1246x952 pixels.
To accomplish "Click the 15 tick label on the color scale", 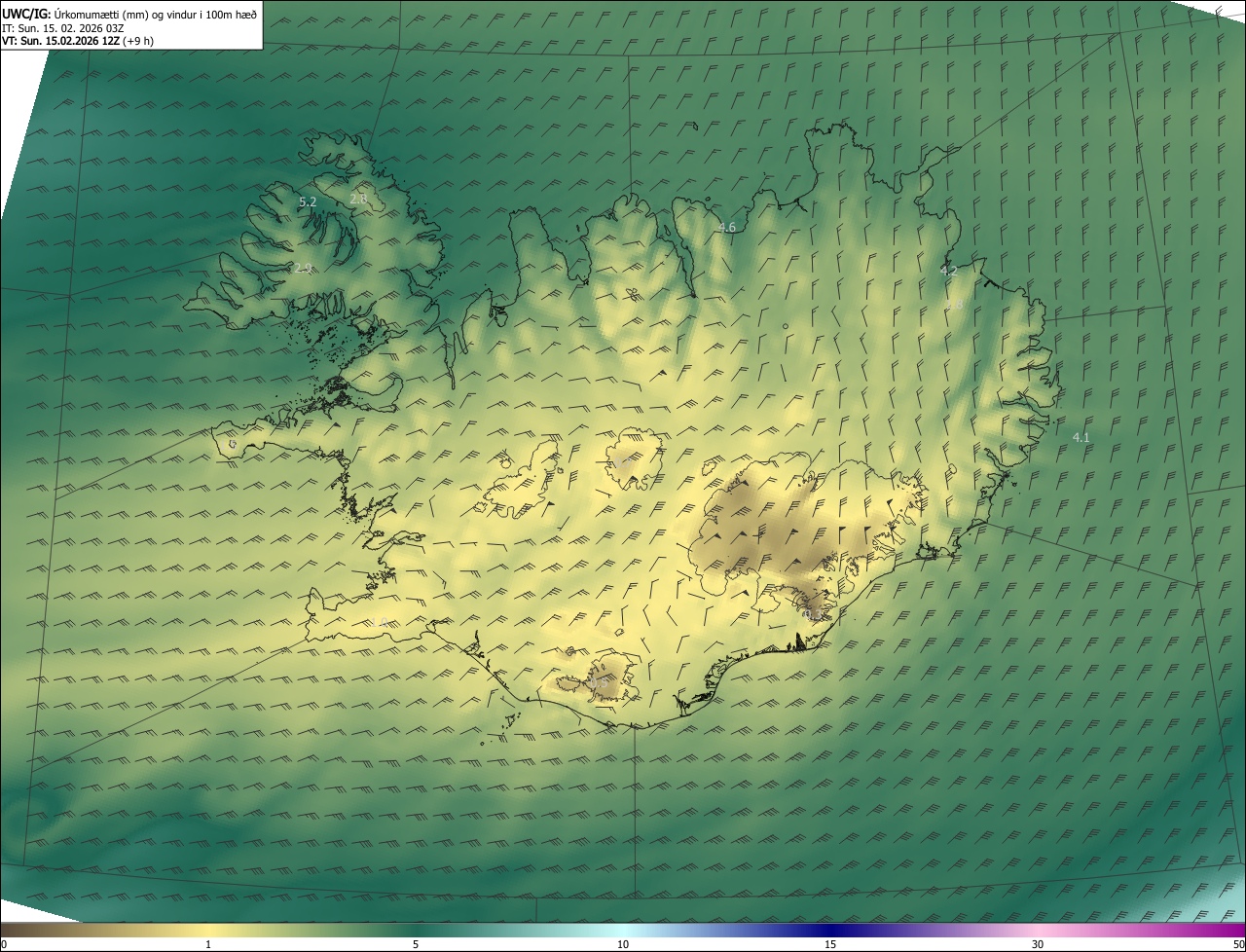I will coord(830,944).
